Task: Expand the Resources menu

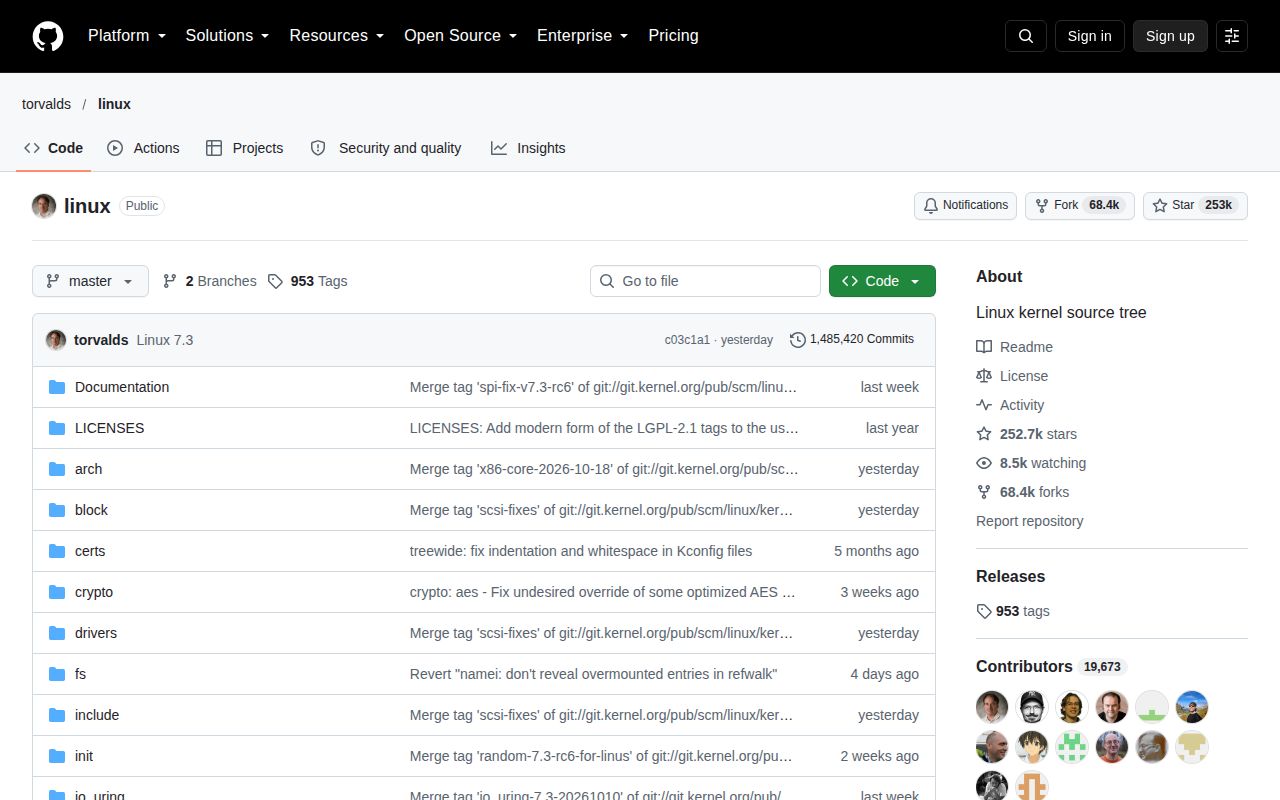Action: tap(337, 36)
